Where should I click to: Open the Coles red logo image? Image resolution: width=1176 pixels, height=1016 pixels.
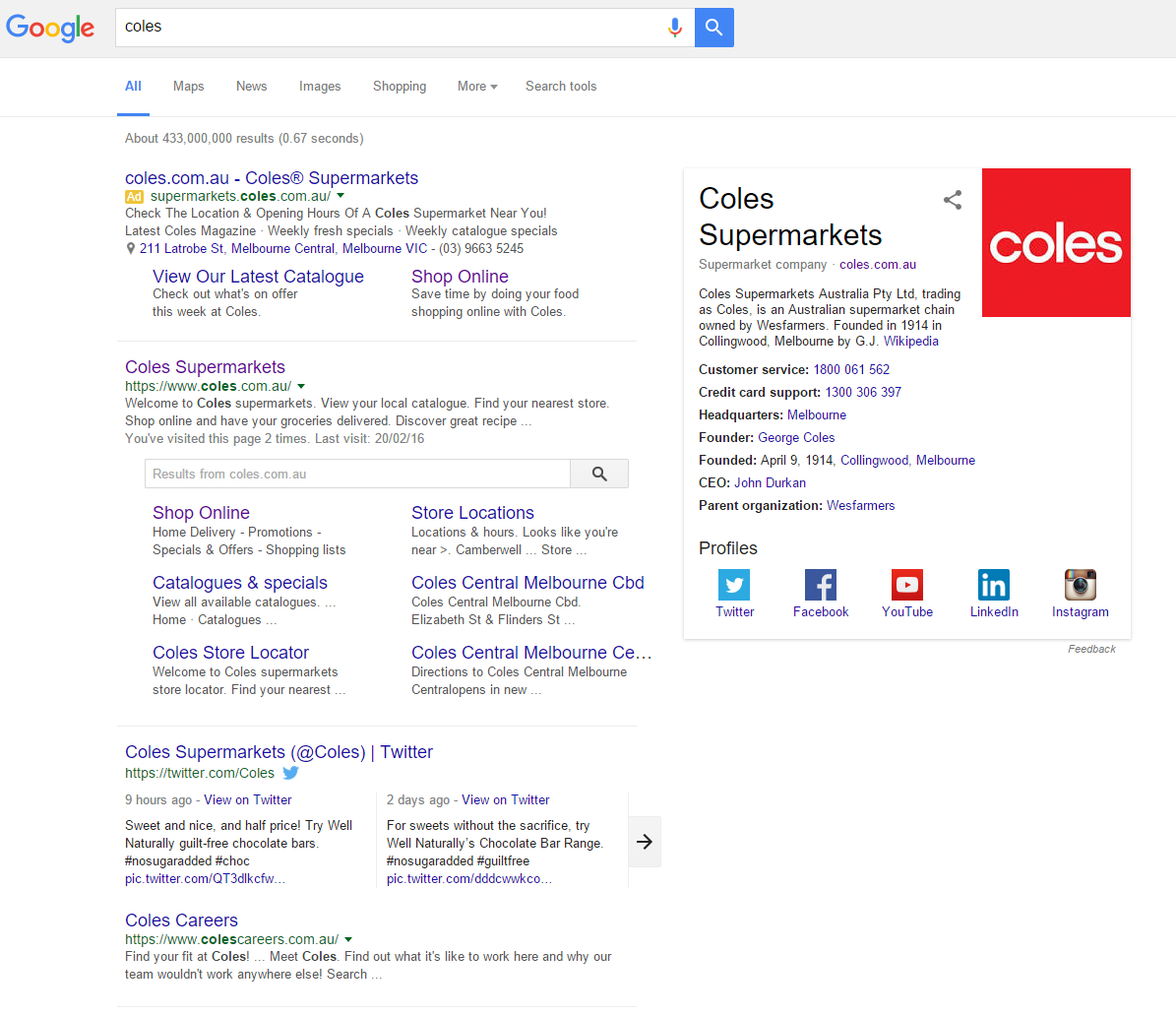click(x=1056, y=242)
